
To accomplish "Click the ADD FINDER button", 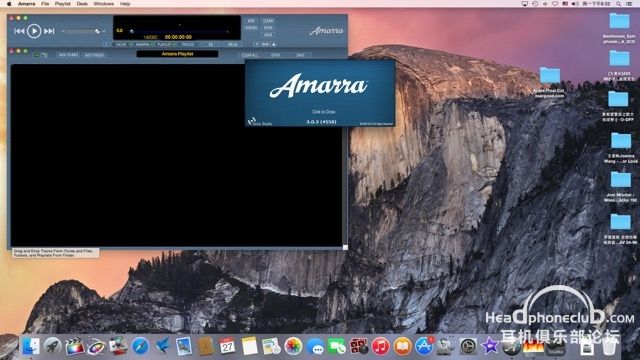I will click(94, 55).
